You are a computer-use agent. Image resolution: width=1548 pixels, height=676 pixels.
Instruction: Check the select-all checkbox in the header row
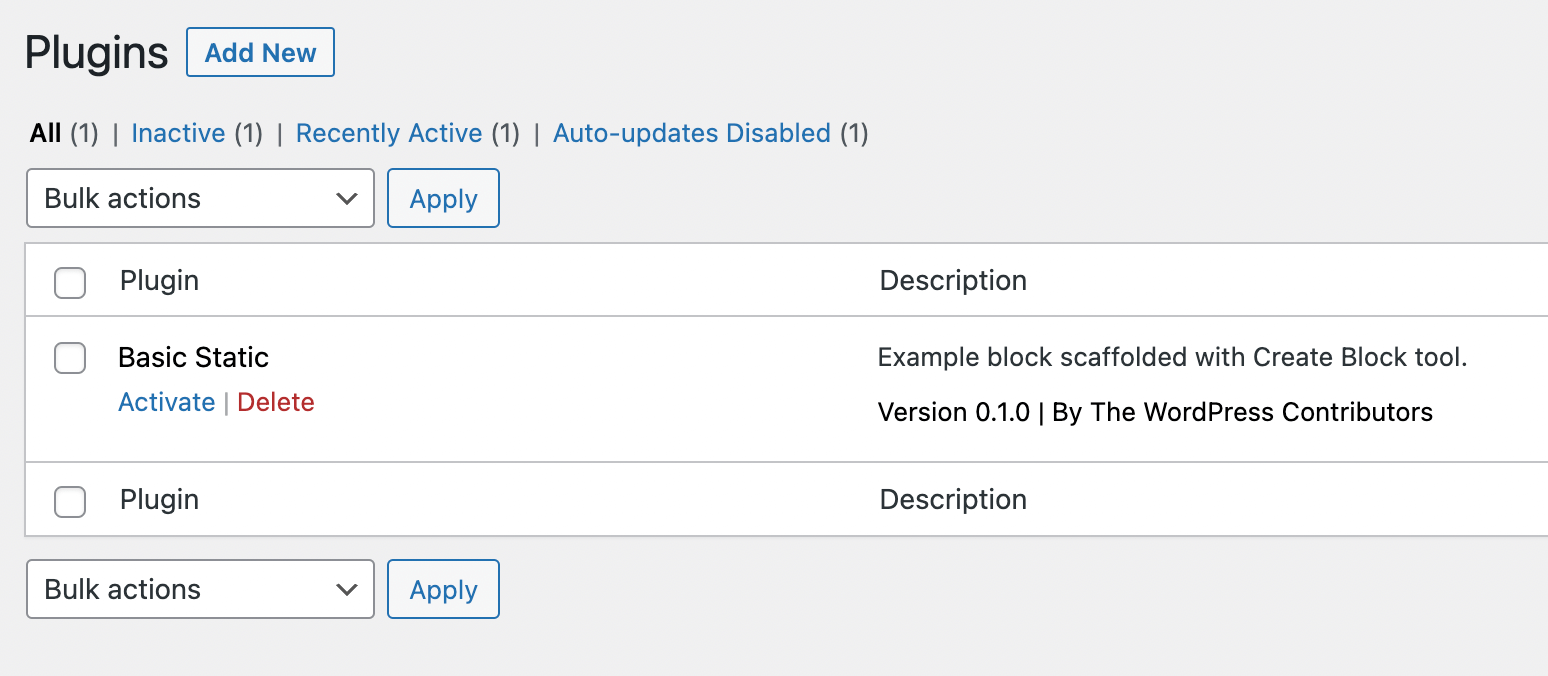[70, 283]
